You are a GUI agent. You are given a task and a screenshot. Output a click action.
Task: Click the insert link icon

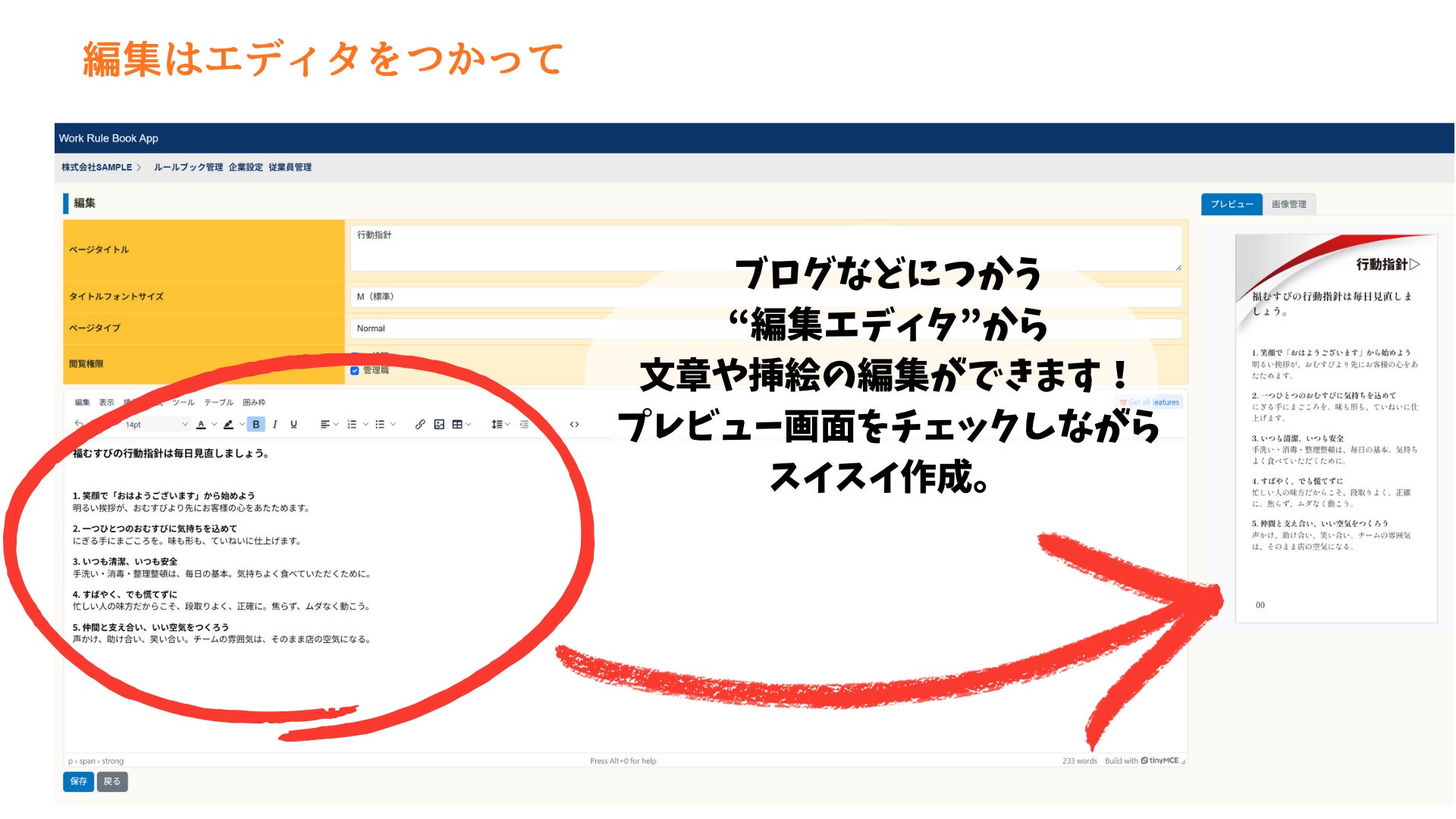click(420, 425)
